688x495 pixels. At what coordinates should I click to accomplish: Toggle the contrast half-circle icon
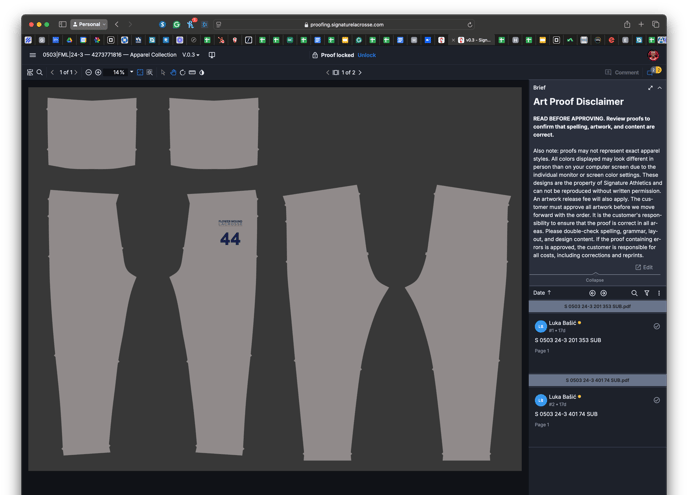point(201,73)
